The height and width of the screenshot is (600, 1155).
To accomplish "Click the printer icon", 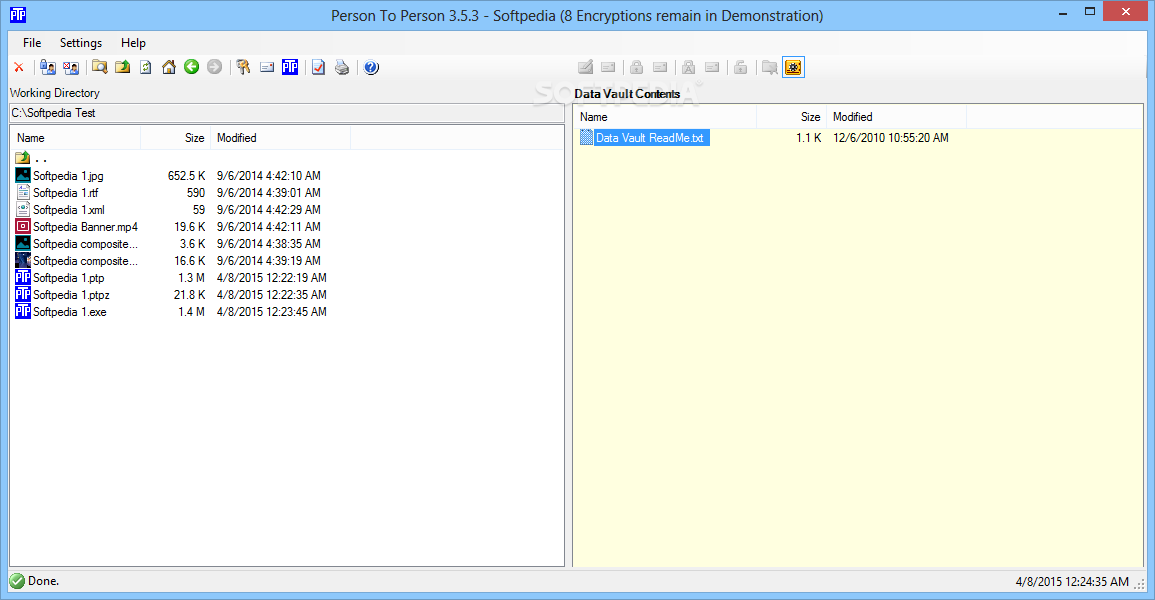I will pos(342,68).
